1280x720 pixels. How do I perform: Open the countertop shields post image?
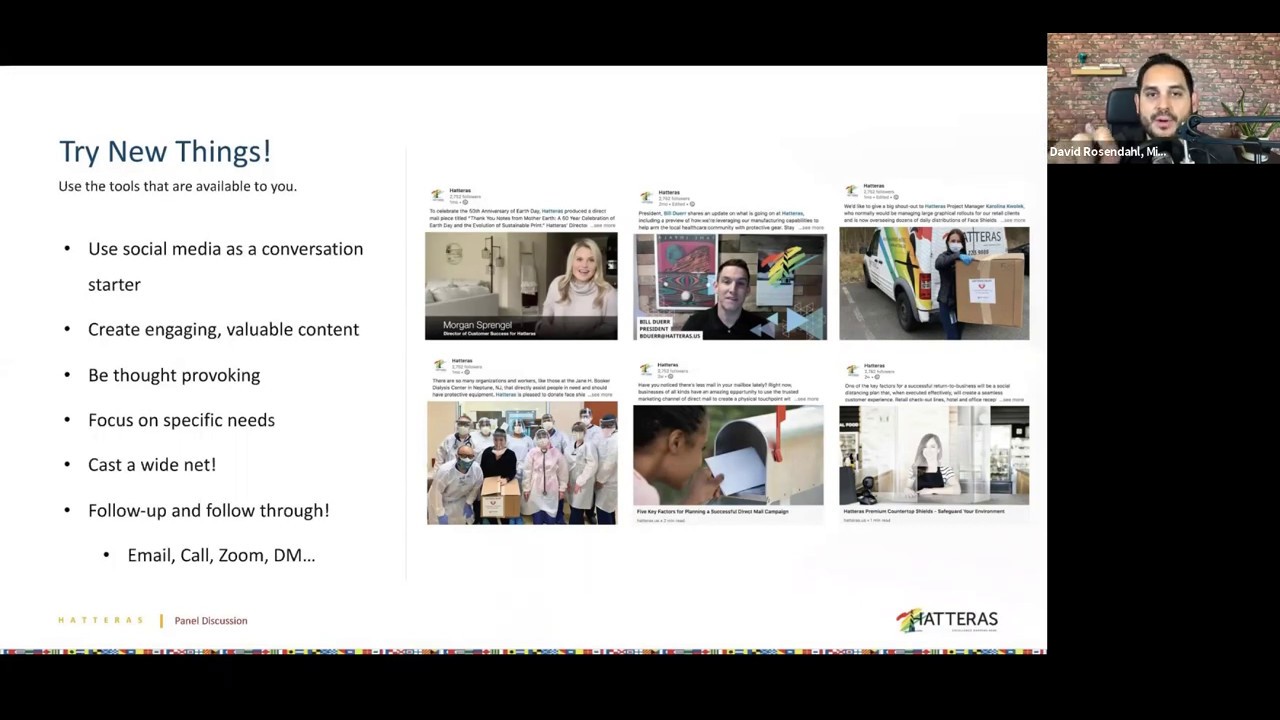pos(934,455)
